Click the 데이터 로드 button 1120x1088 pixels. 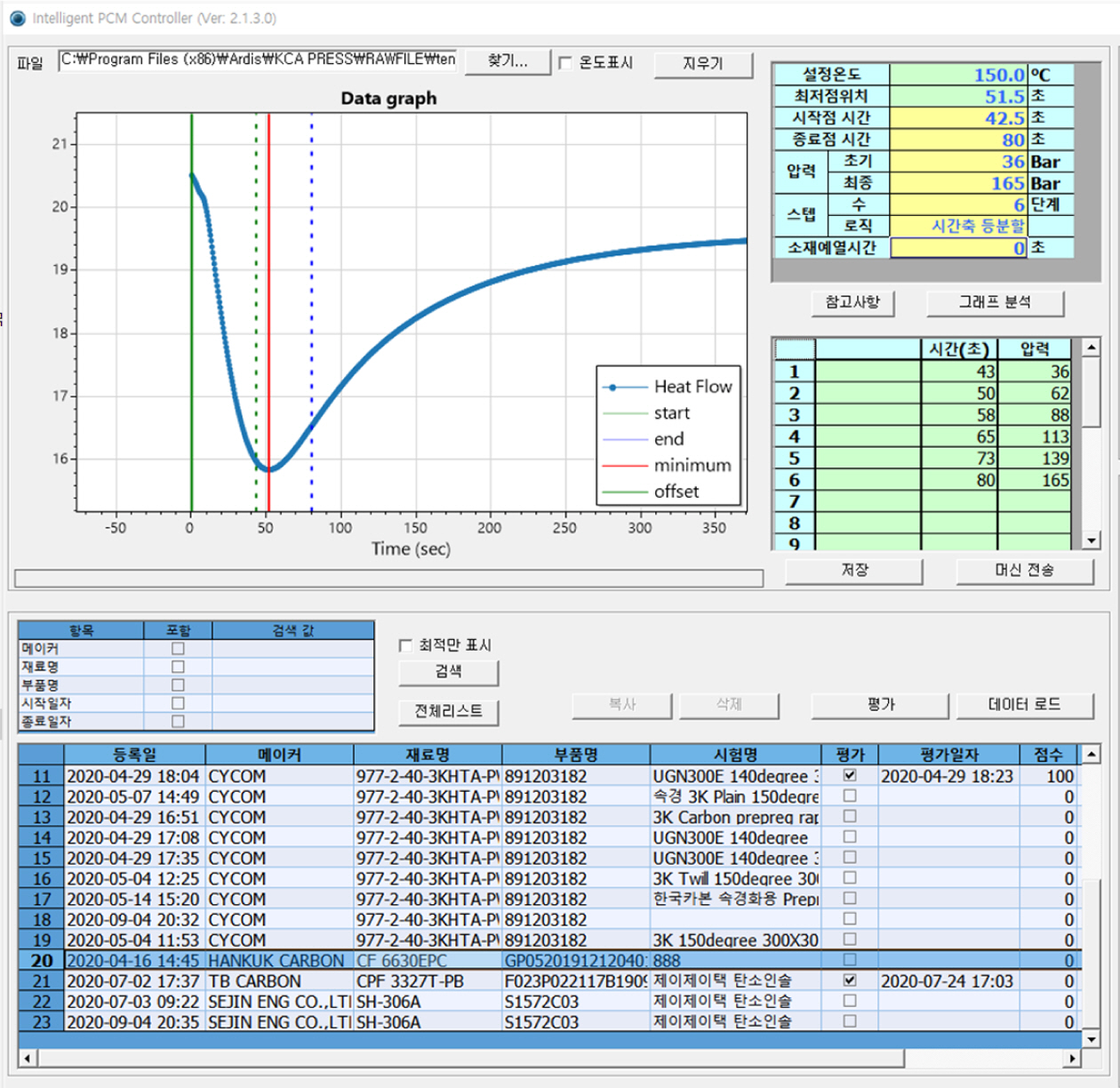pos(1024,704)
